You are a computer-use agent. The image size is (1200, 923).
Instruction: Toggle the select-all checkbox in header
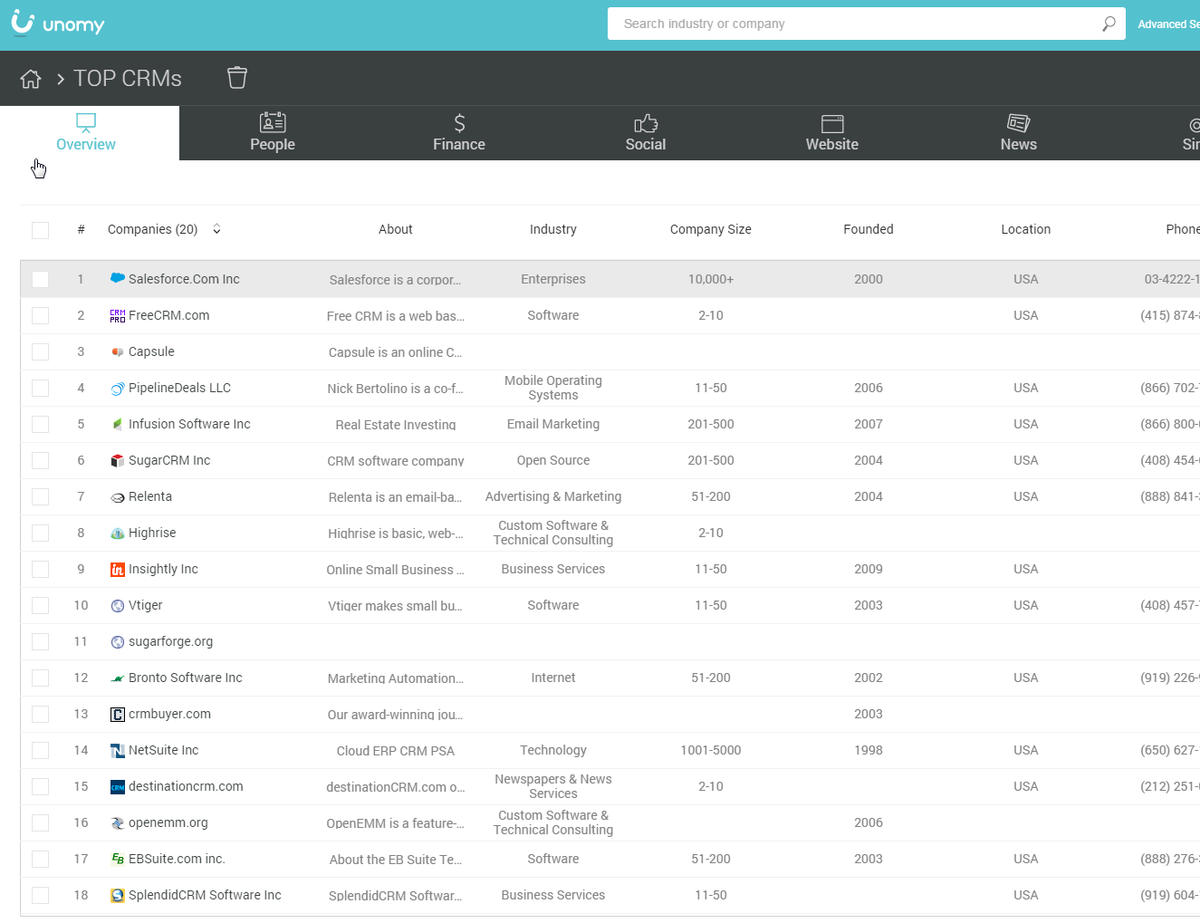click(x=40, y=230)
